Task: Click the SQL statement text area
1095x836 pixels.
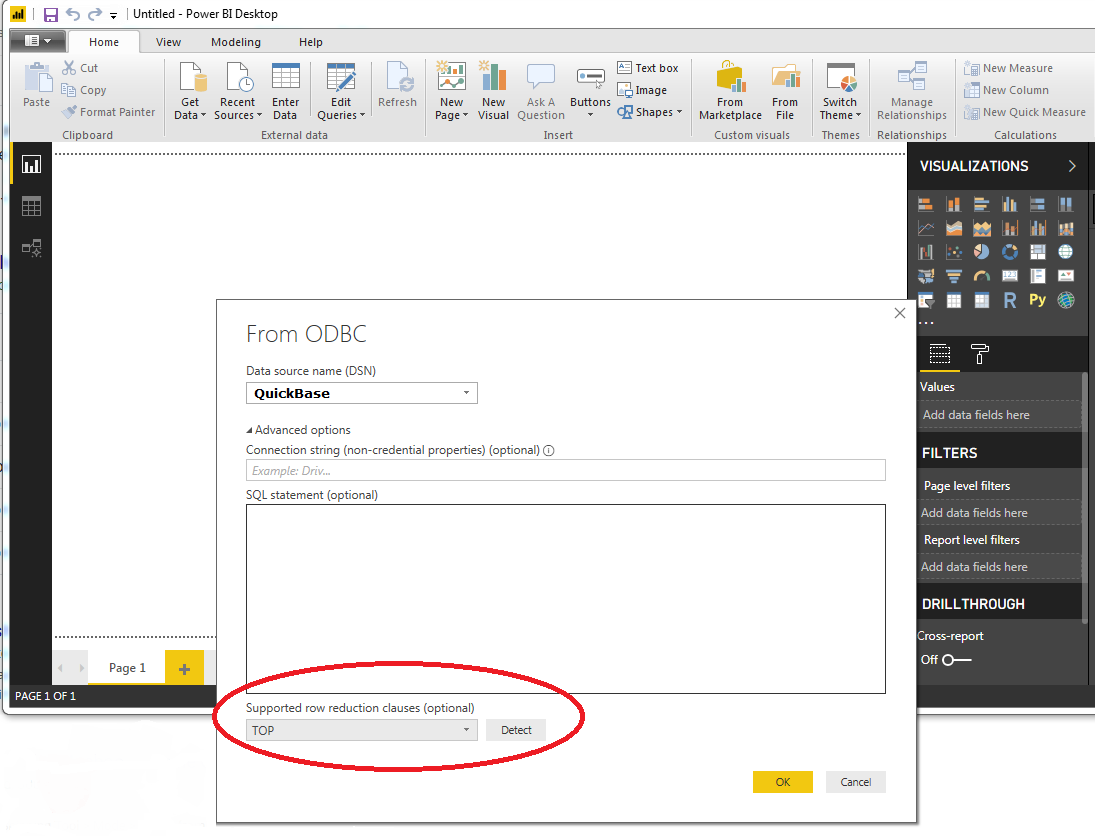Action: pyautogui.click(x=566, y=599)
